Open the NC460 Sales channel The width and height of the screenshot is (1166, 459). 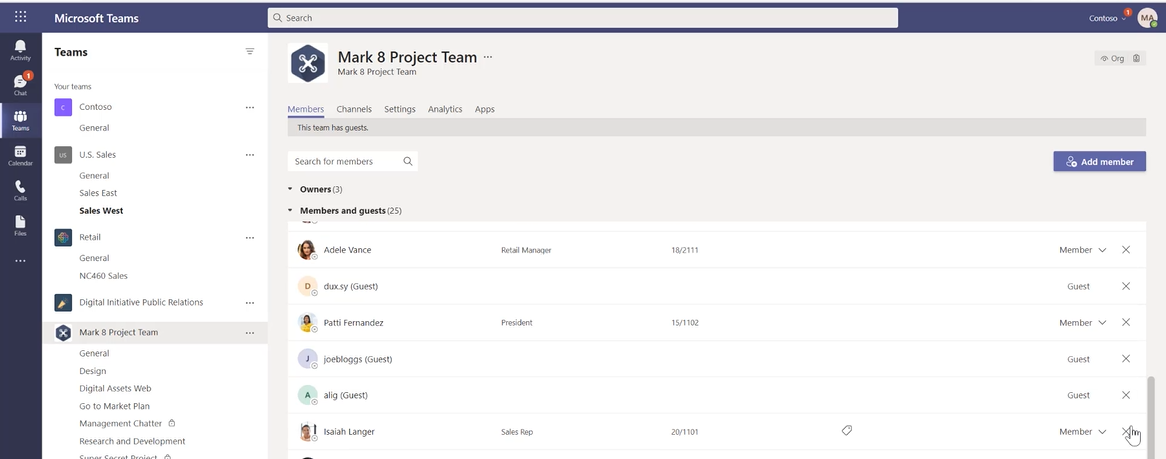[x=103, y=275]
